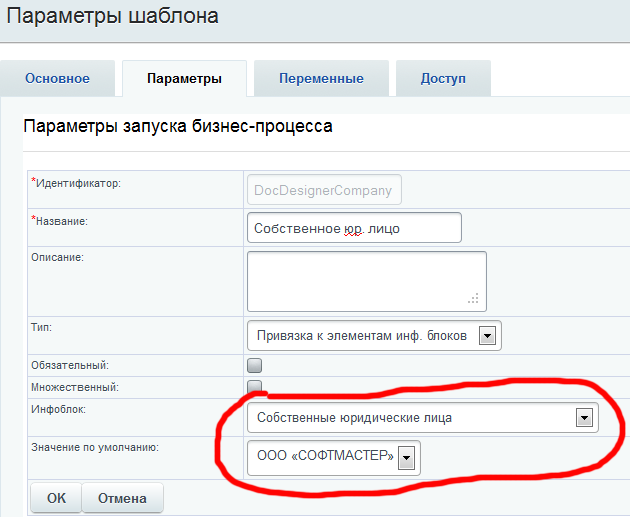Switch to the Основное tab
Image resolution: width=630 pixels, height=517 pixels.
pos(57,79)
